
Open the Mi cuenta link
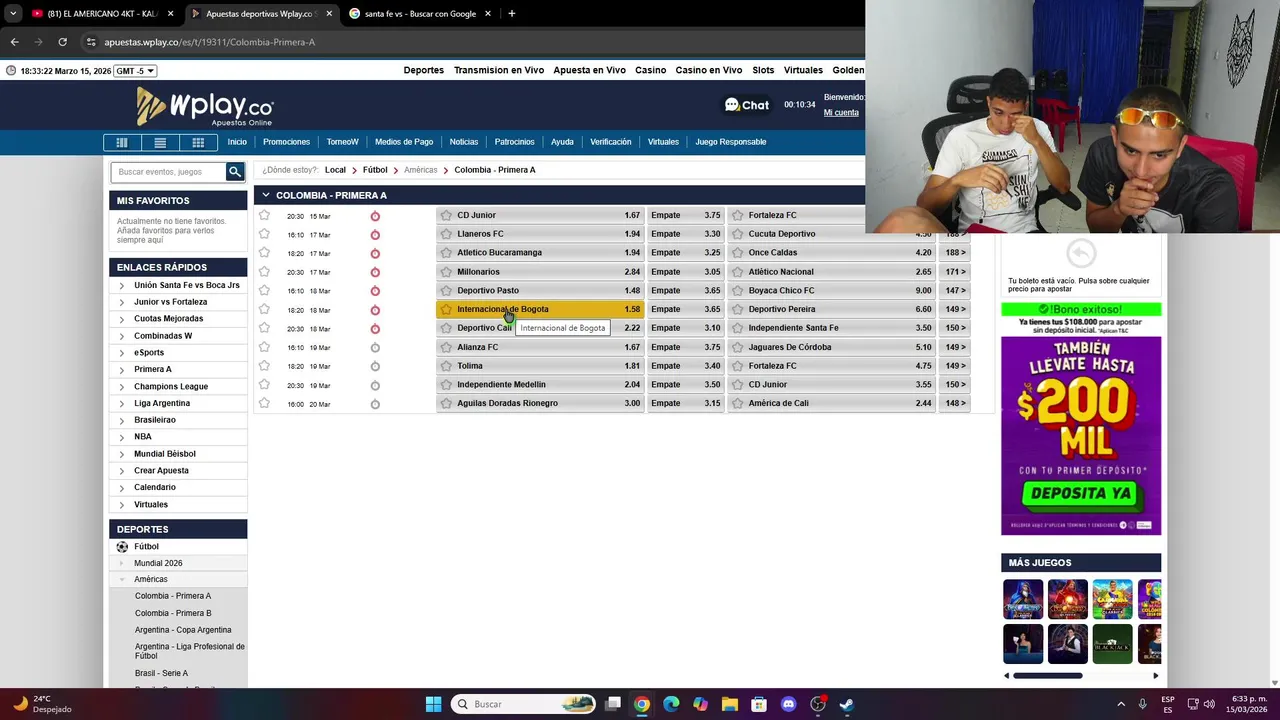click(x=841, y=113)
